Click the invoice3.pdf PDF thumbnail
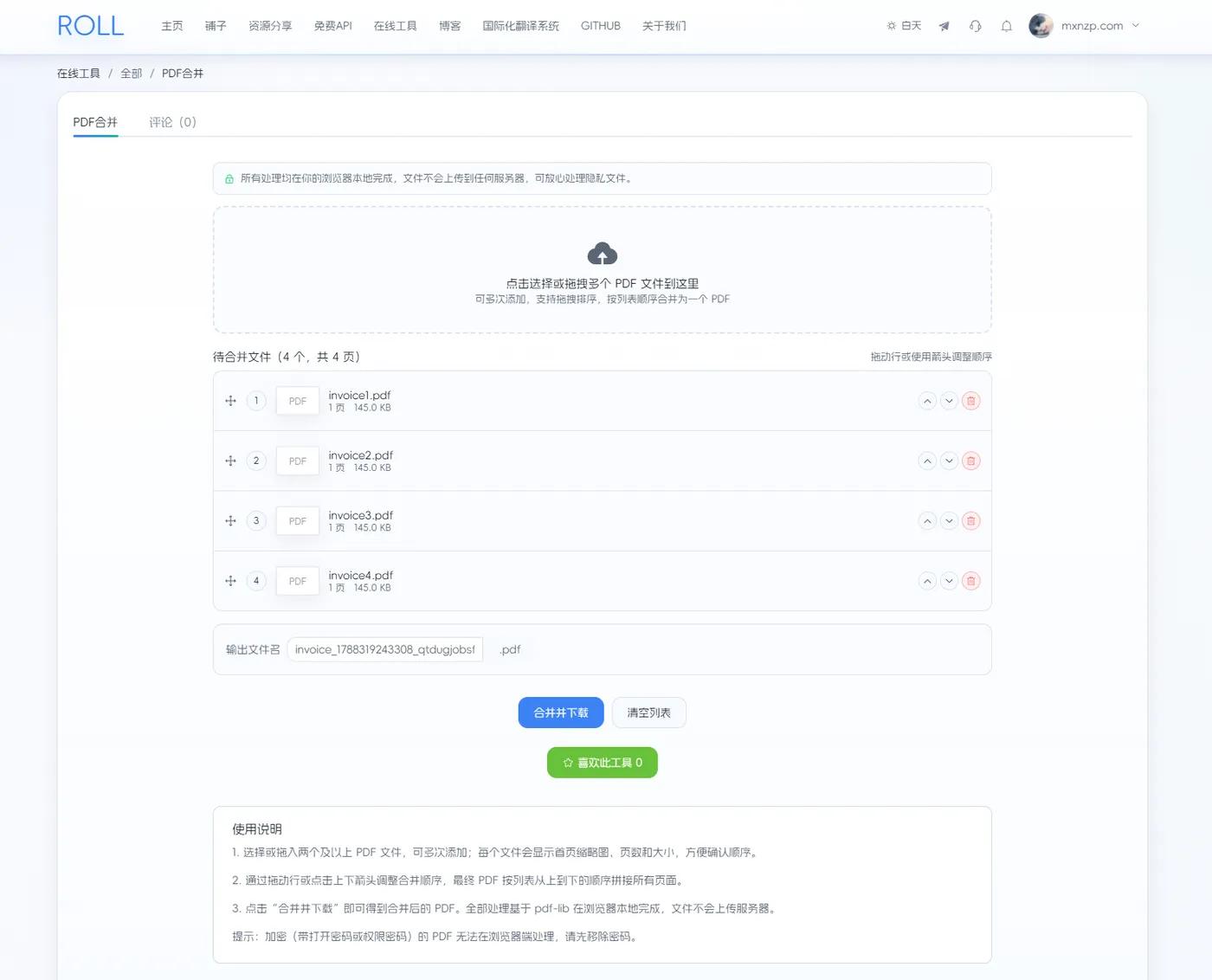Image resolution: width=1212 pixels, height=980 pixels. (298, 521)
